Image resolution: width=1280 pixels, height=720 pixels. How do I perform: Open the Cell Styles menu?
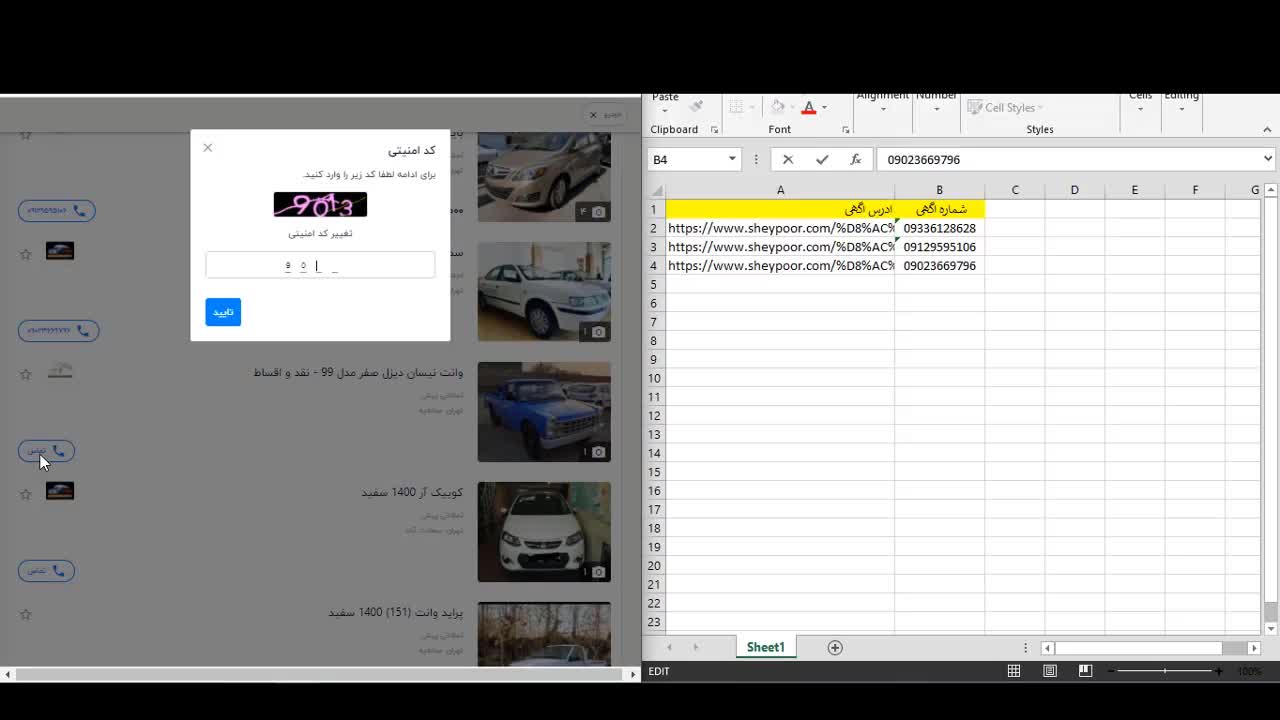(1006, 108)
